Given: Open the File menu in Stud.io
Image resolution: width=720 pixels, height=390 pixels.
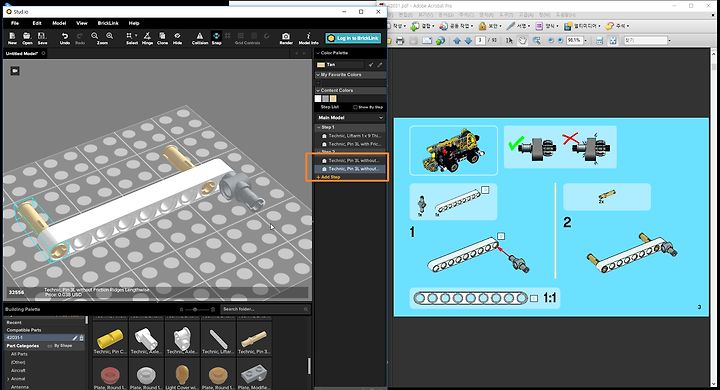Looking at the screenshot, I should pyautogui.click(x=15, y=23).
